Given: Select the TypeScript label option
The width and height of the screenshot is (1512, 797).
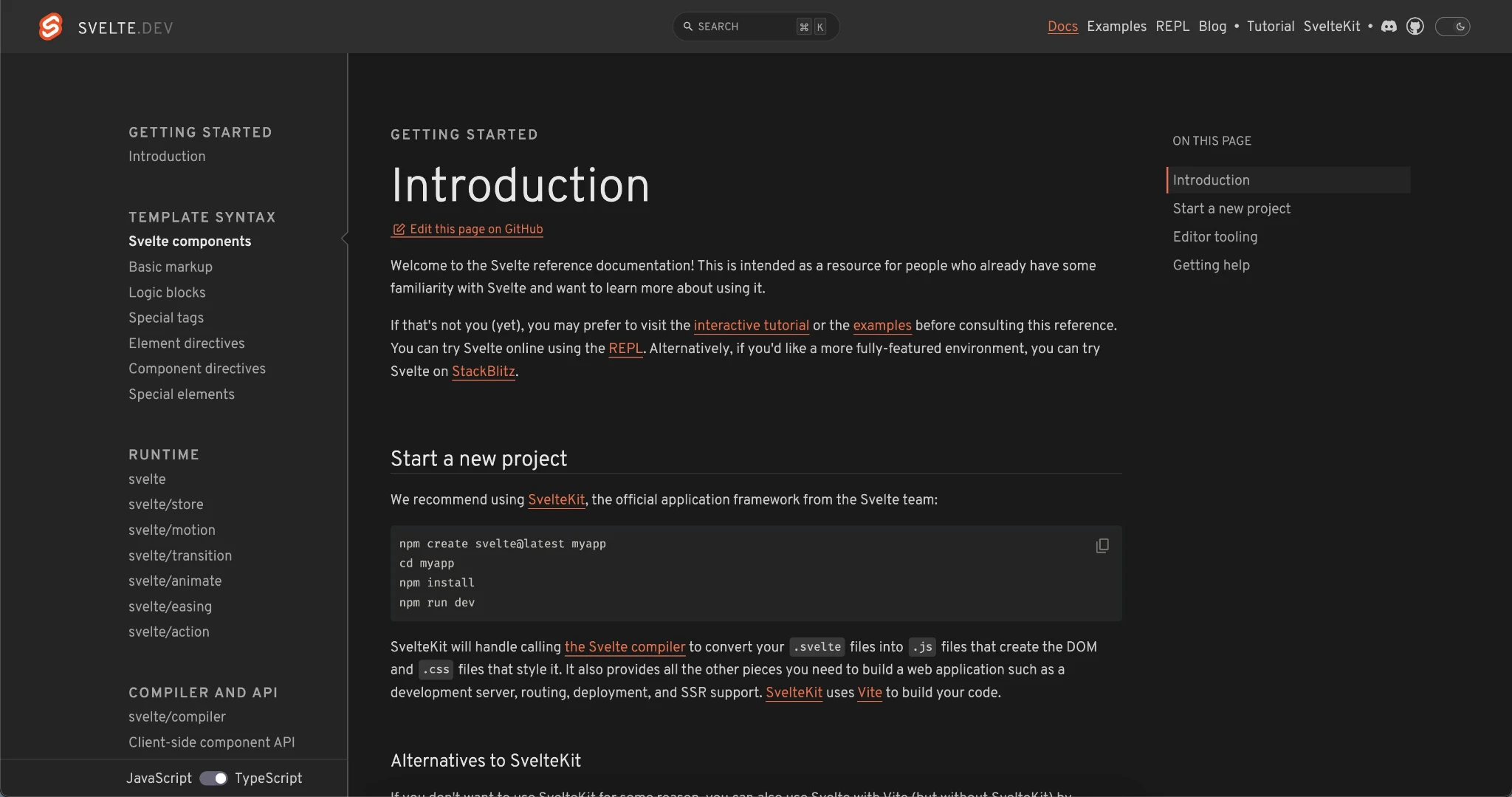Looking at the screenshot, I should pos(268,778).
